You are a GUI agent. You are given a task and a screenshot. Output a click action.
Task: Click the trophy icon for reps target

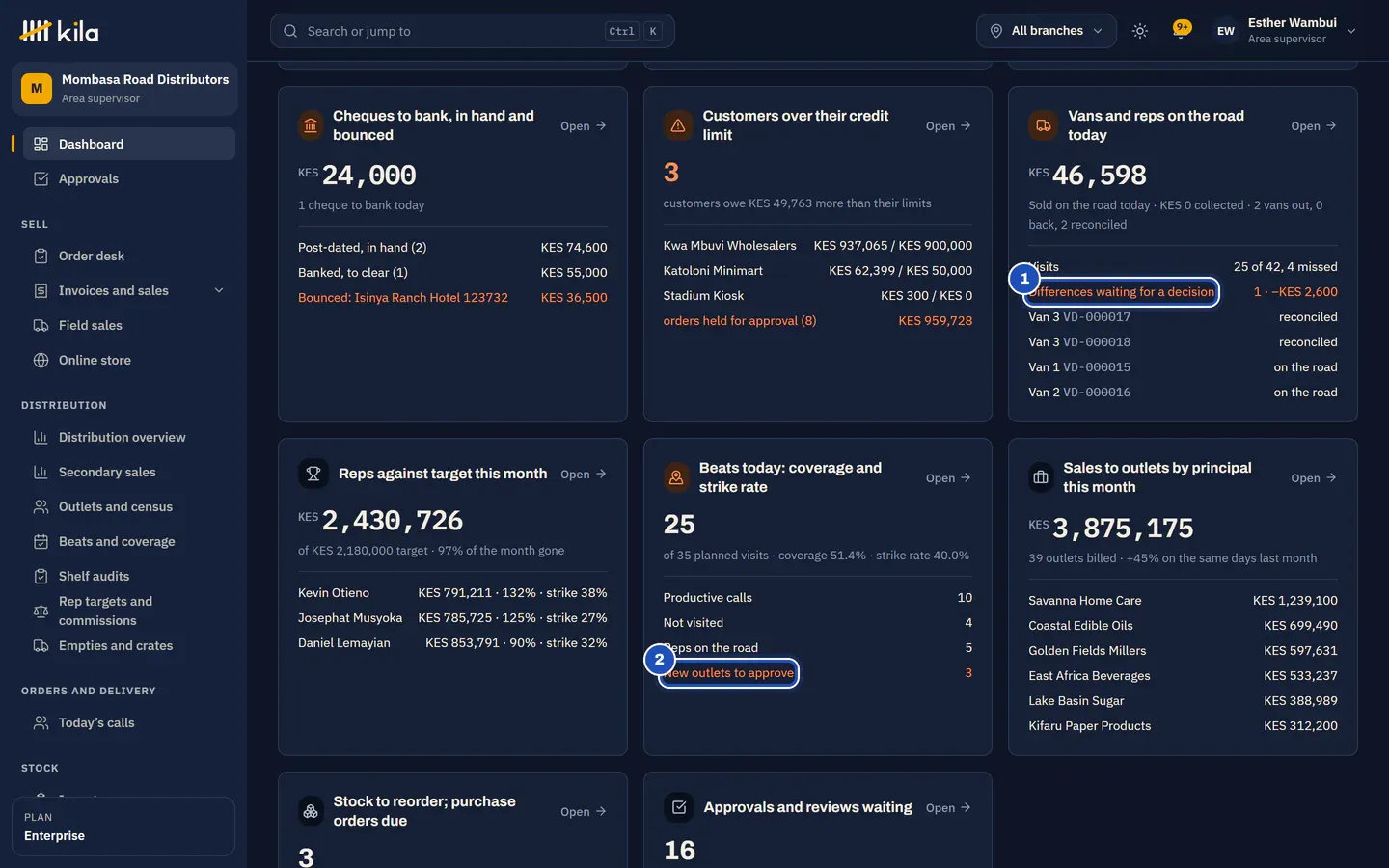point(313,474)
